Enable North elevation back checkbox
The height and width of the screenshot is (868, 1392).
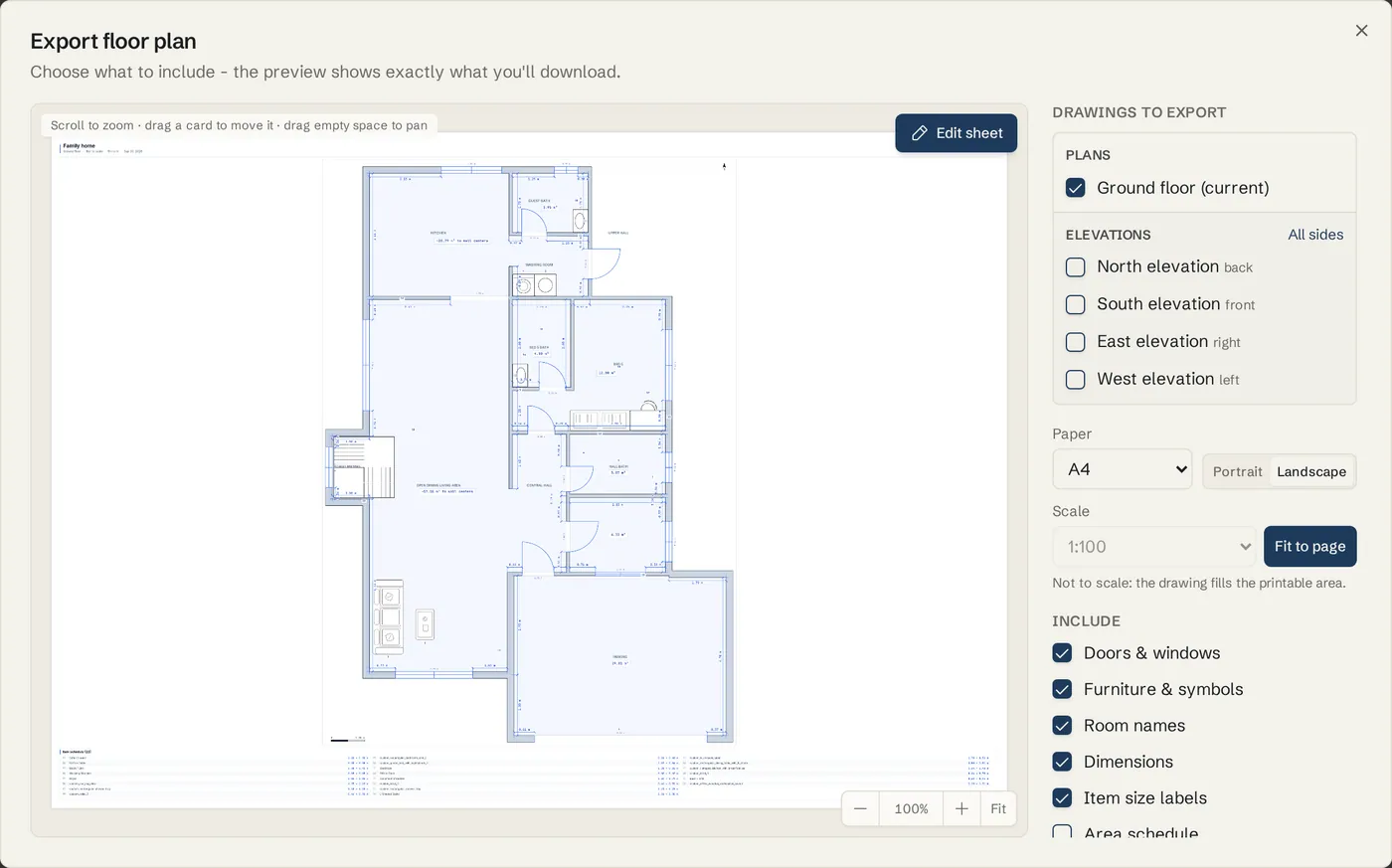(x=1075, y=267)
